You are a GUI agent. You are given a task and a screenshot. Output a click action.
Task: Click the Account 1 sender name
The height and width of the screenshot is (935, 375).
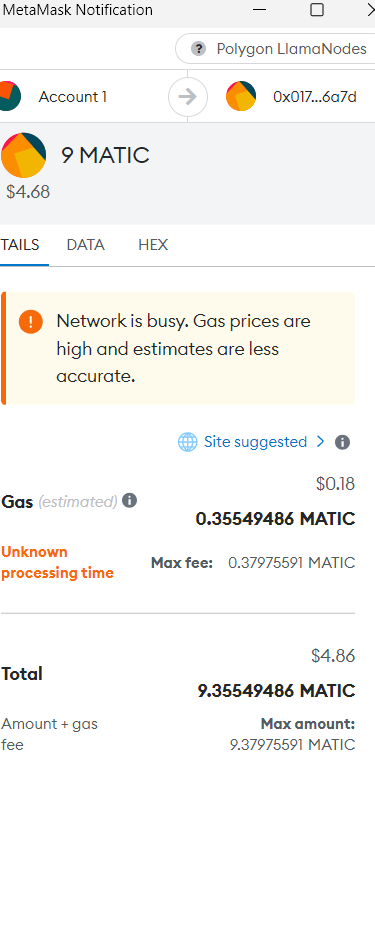point(73,97)
